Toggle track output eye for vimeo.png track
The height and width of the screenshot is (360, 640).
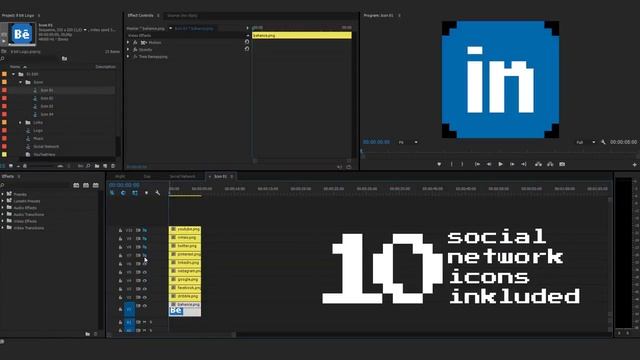[x=144, y=238]
